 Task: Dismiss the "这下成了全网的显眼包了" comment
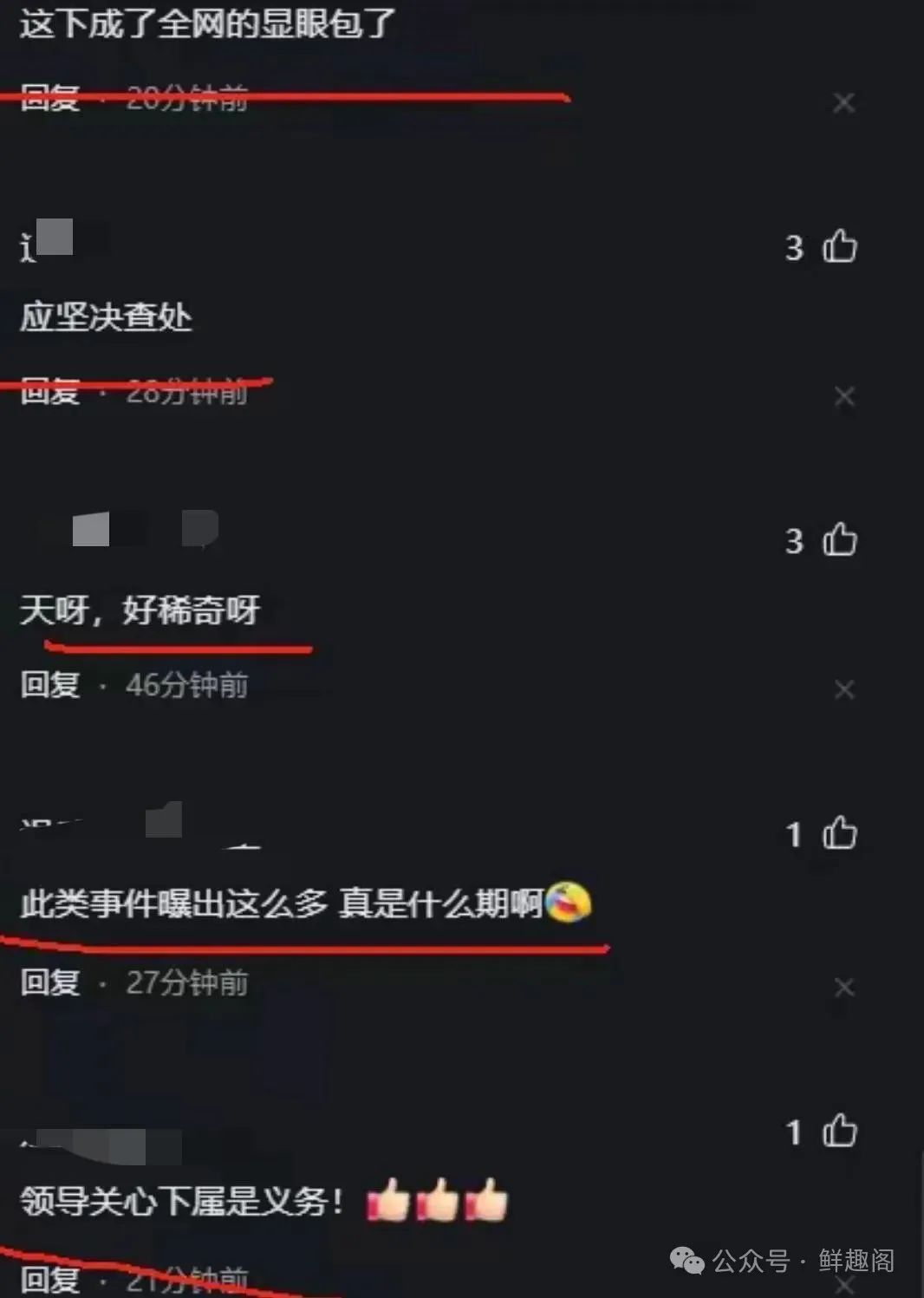(x=843, y=103)
